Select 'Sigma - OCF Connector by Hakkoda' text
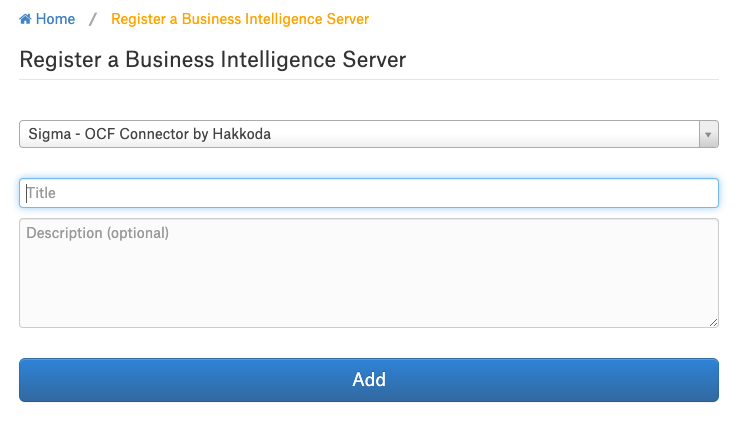742x428 pixels. (150, 134)
